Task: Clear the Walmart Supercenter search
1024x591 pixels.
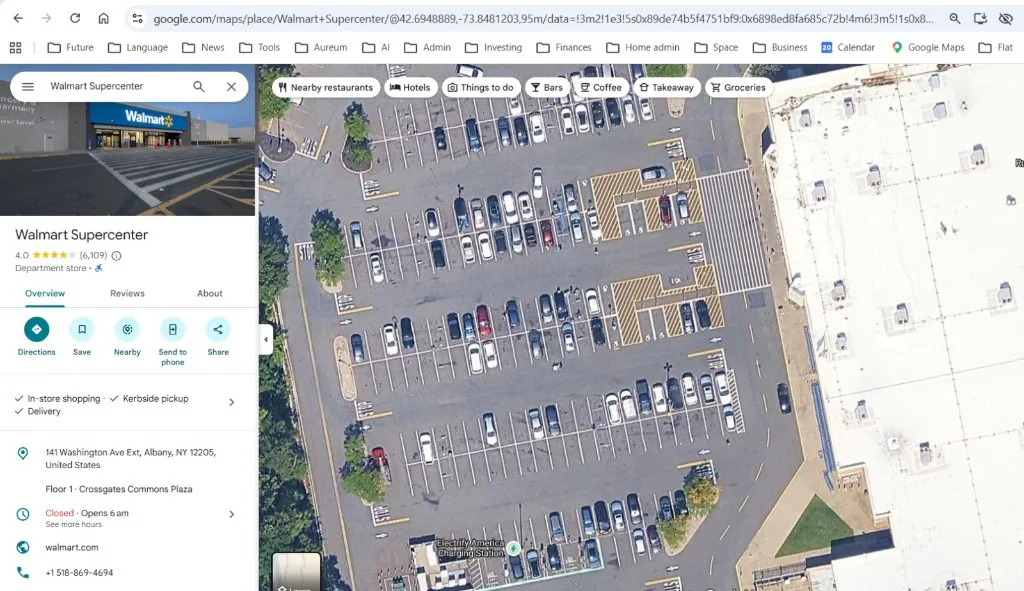Action: (231, 86)
